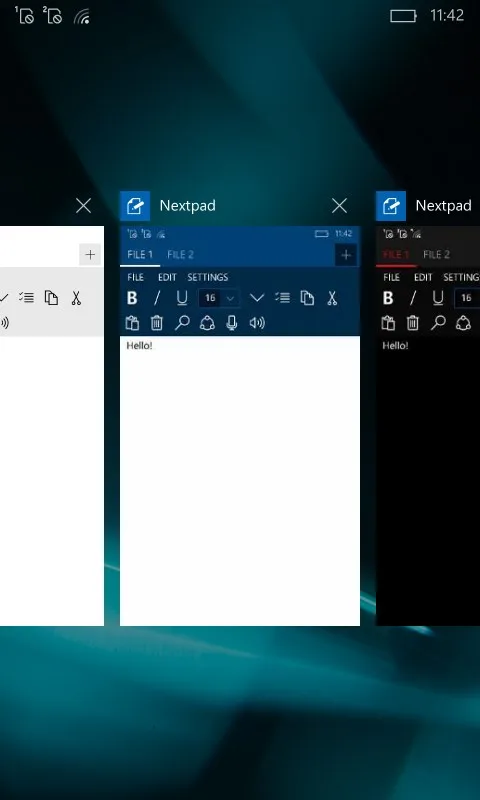Open the EDIT menu in blue Nextpad card
Image resolution: width=480 pixels, height=800 pixels.
[x=167, y=277]
